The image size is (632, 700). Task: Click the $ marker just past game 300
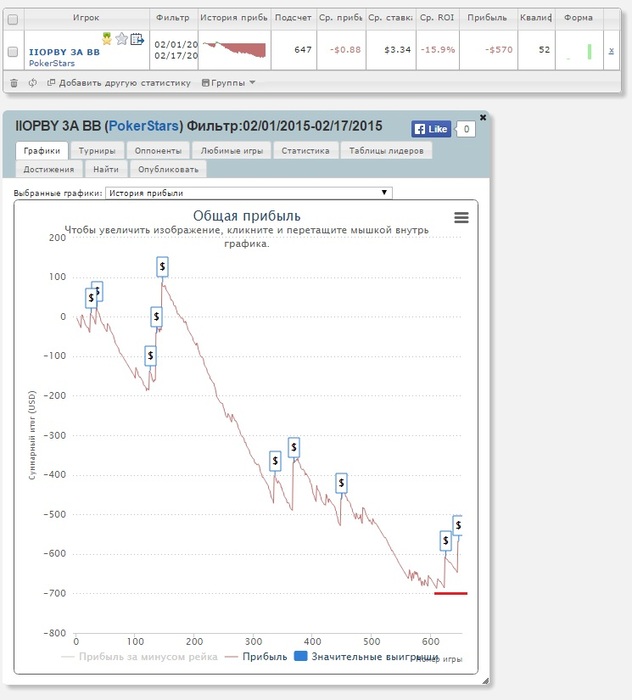[x=275, y=461]
